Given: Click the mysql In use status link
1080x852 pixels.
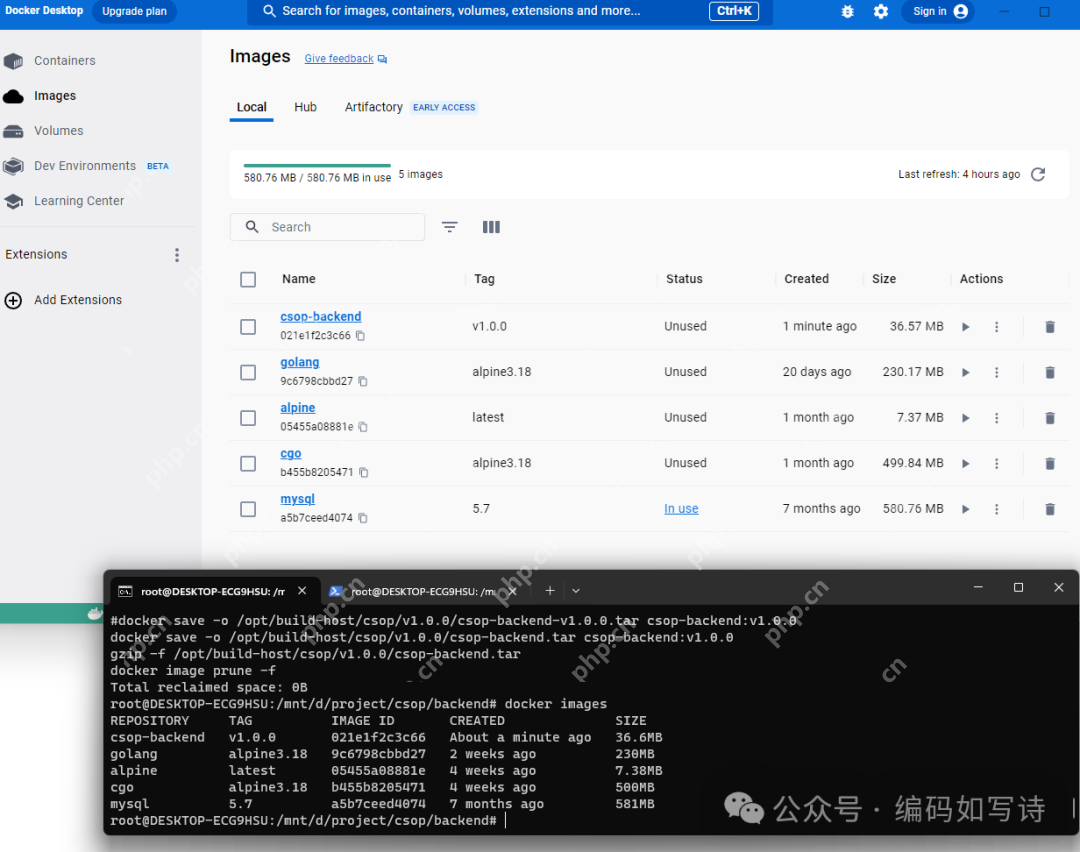Looking at the screenshot, I should (x=681, y=509).
